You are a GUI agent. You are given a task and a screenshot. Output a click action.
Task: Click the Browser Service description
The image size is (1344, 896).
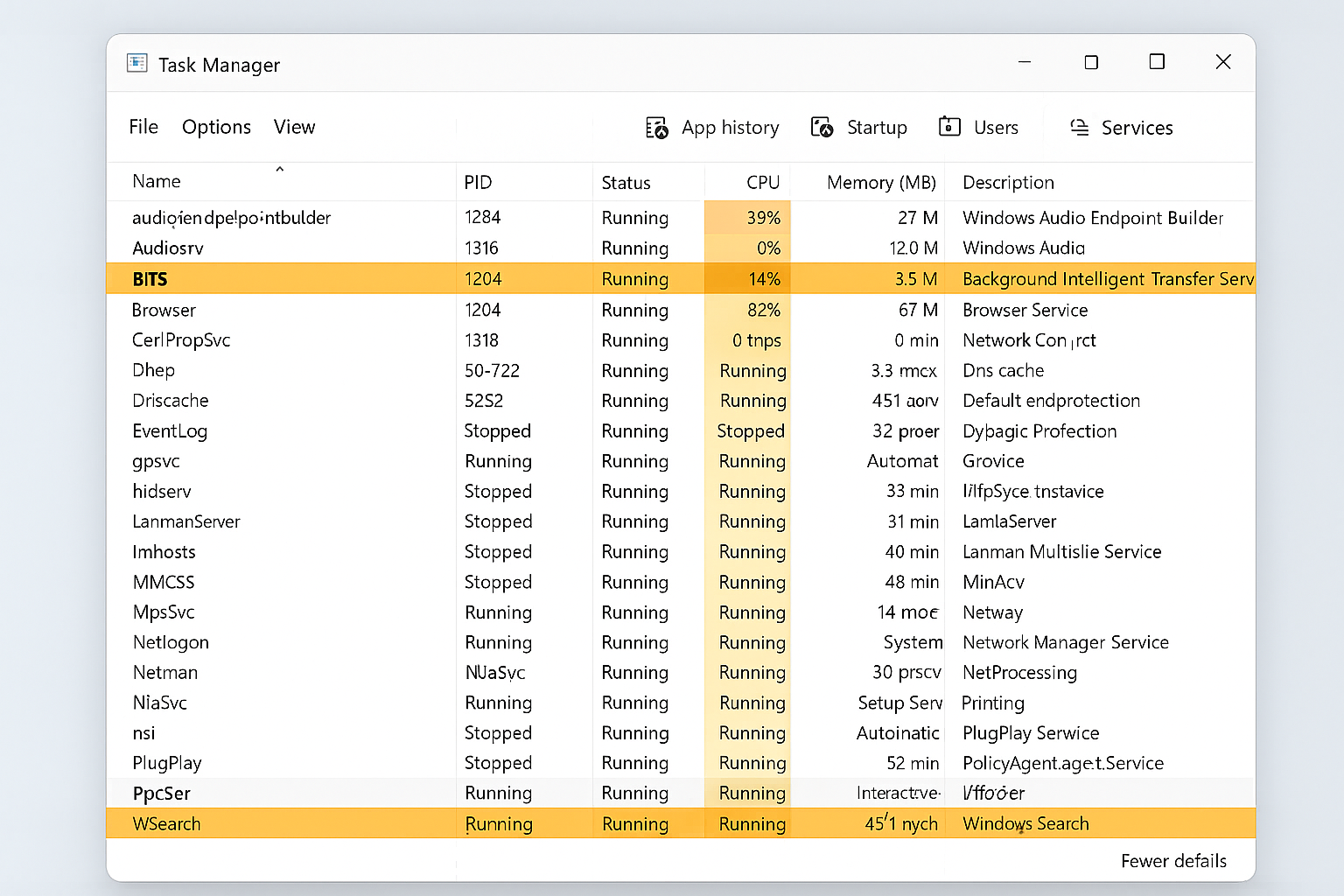coord(1025,310)
